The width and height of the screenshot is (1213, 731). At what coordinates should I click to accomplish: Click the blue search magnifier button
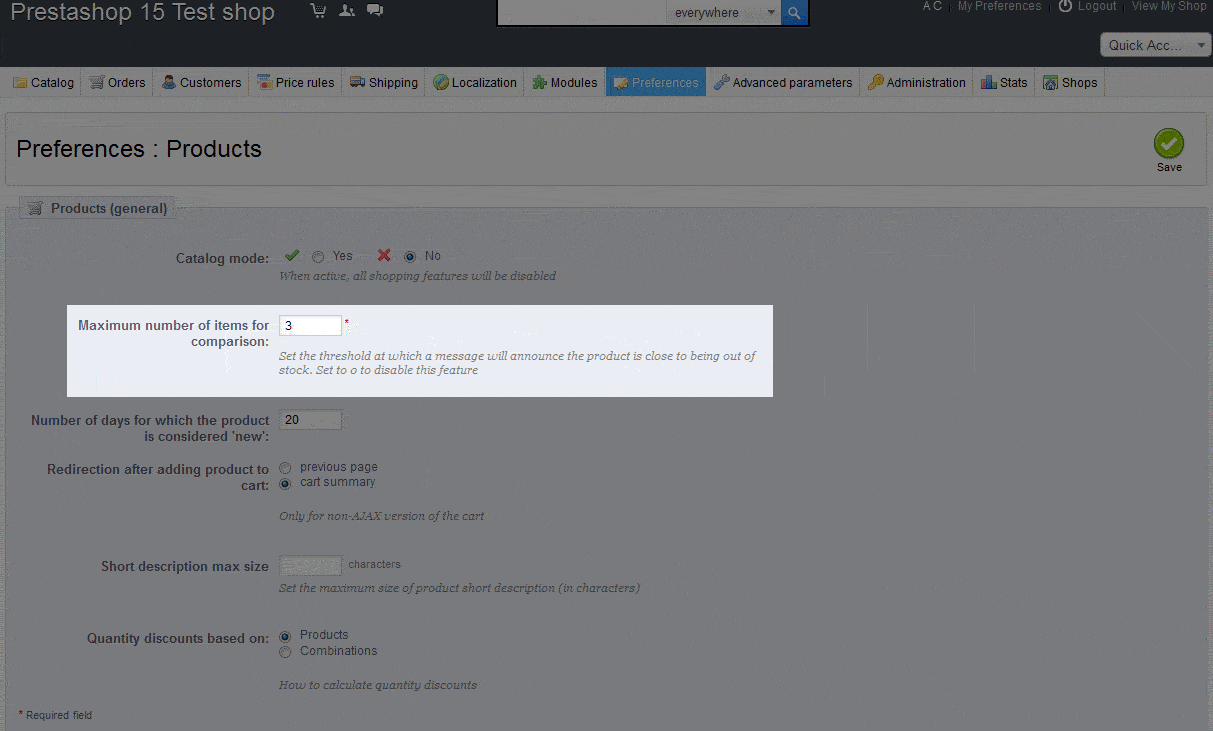tap(795, 13)
